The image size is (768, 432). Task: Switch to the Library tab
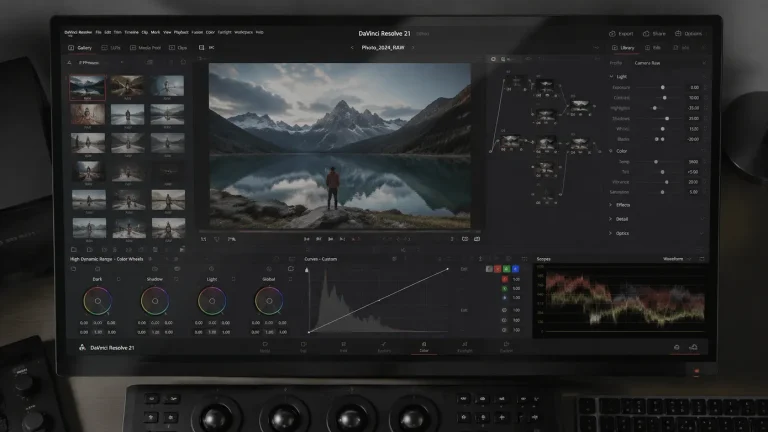623,48
